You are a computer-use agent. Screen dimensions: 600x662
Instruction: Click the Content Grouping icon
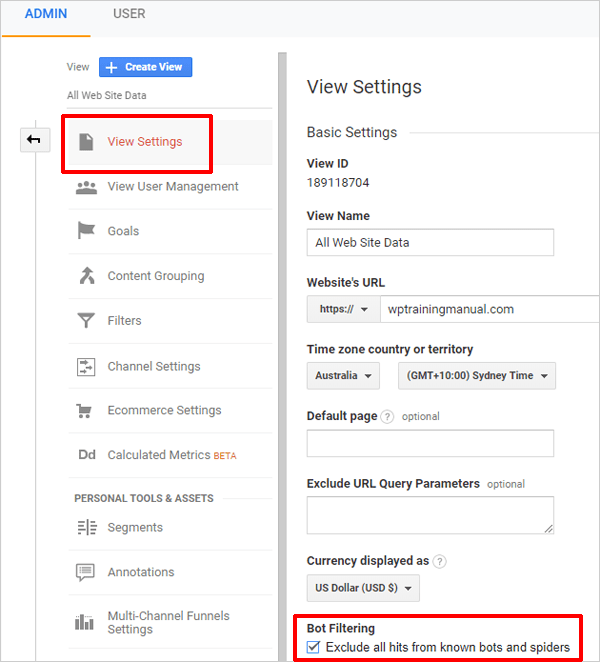click(x=87, y=276)
